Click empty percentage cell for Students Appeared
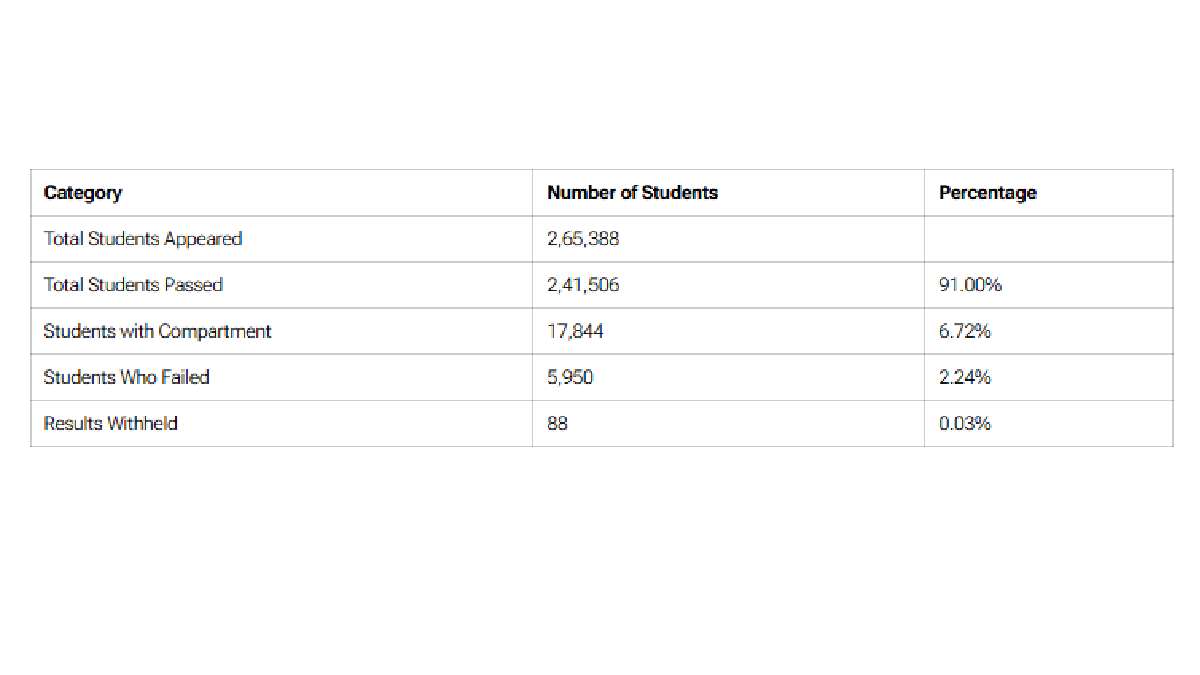Screen dimensions: 1200x675 [x=1047, y=239]
